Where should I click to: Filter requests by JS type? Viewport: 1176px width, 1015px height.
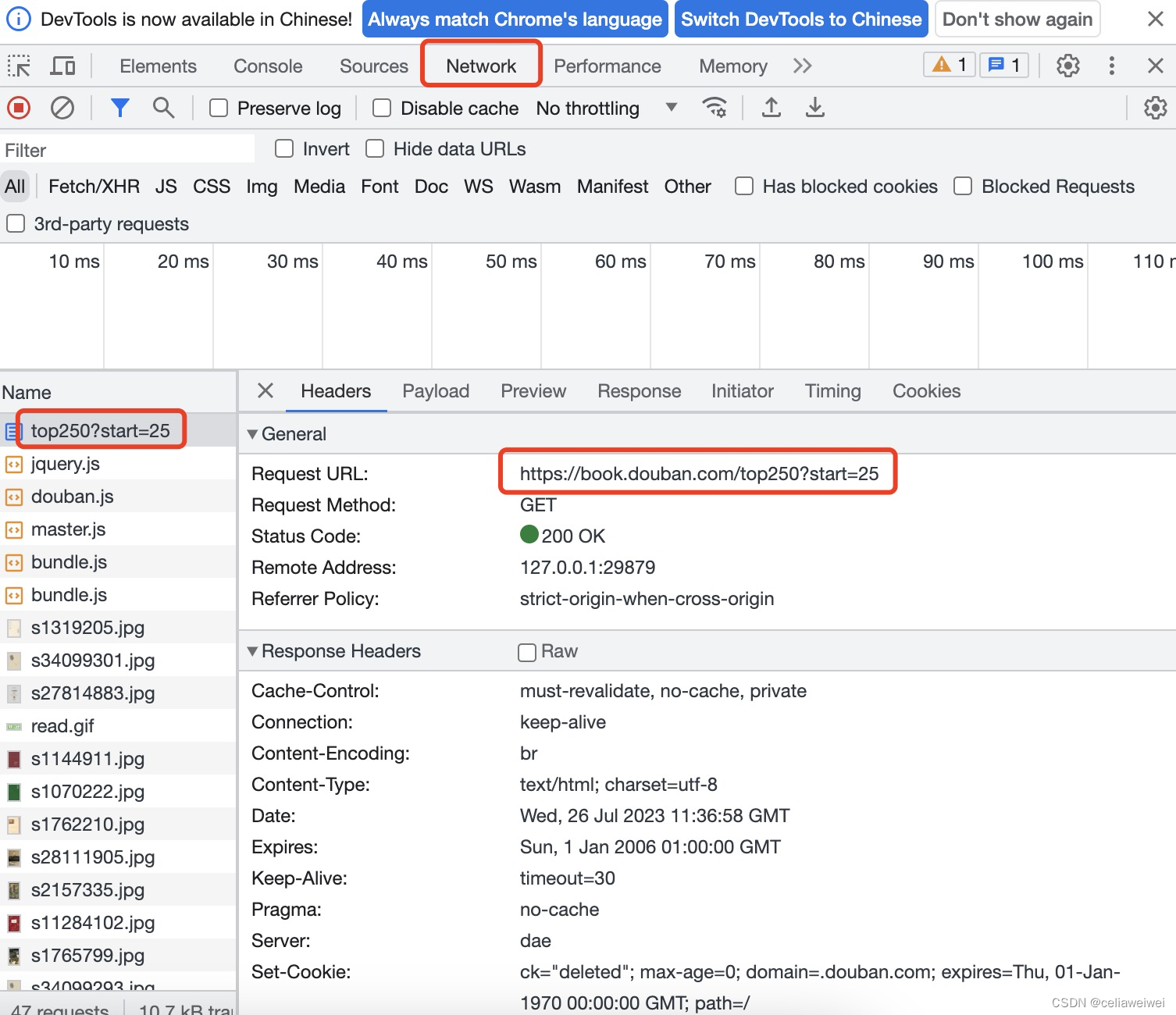[x=166, y=187]
